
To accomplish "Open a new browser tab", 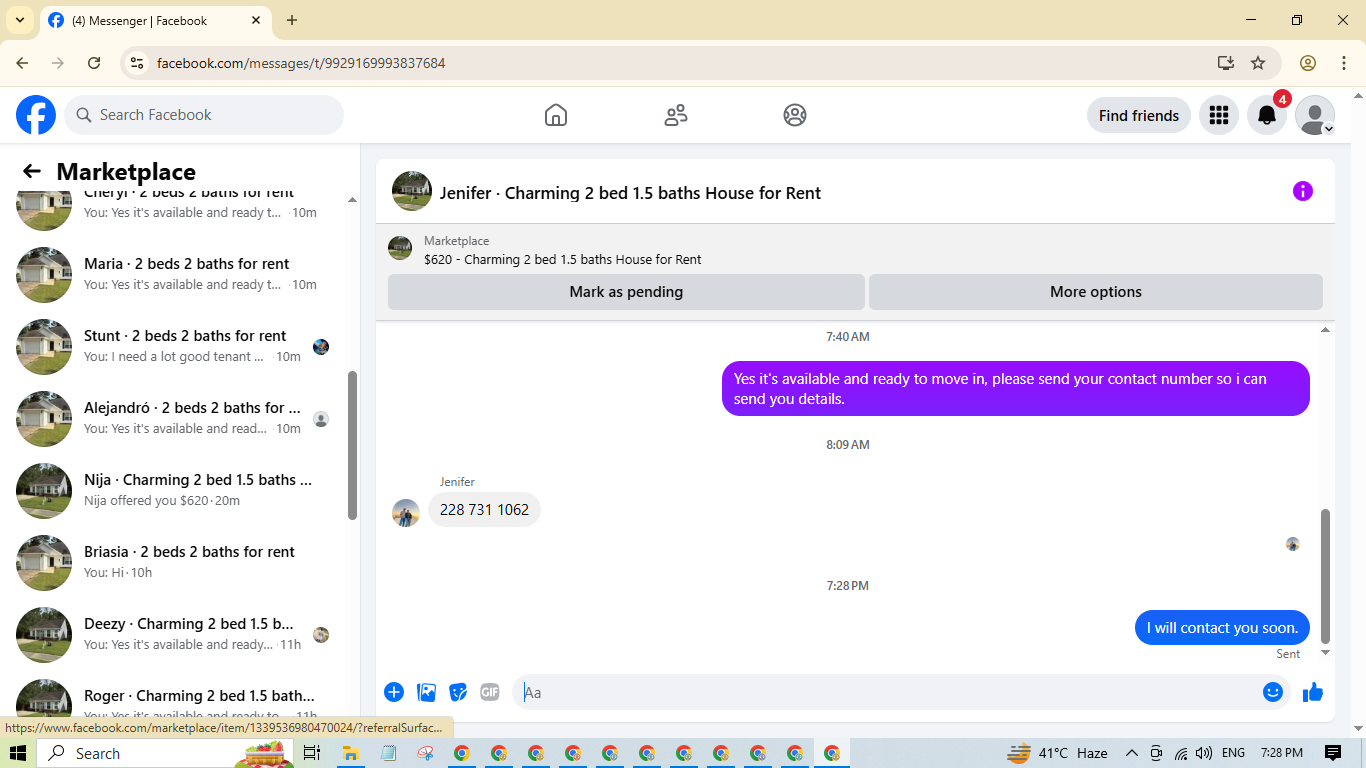I will point(292,20).
